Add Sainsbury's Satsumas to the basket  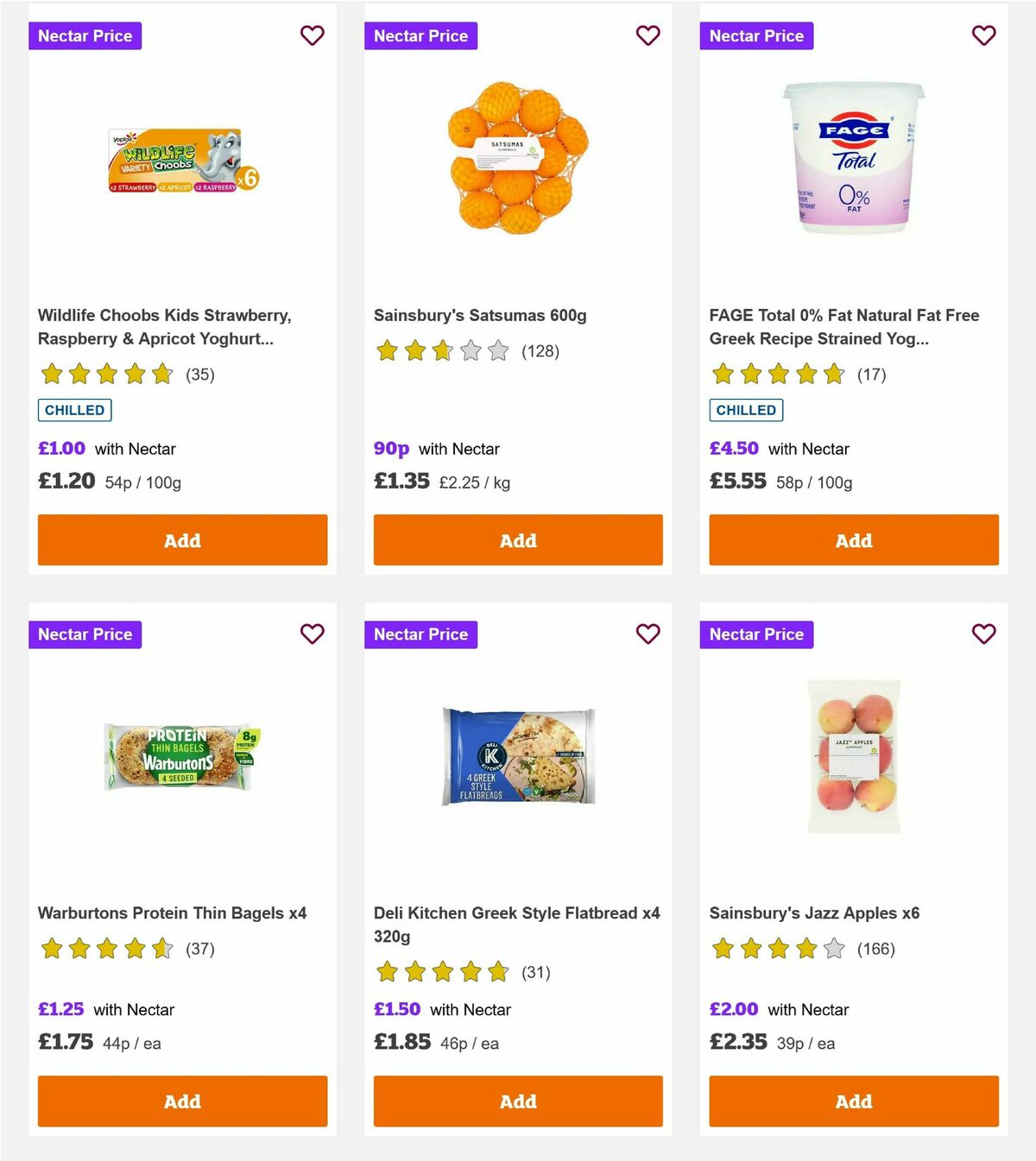click(518, 539)
